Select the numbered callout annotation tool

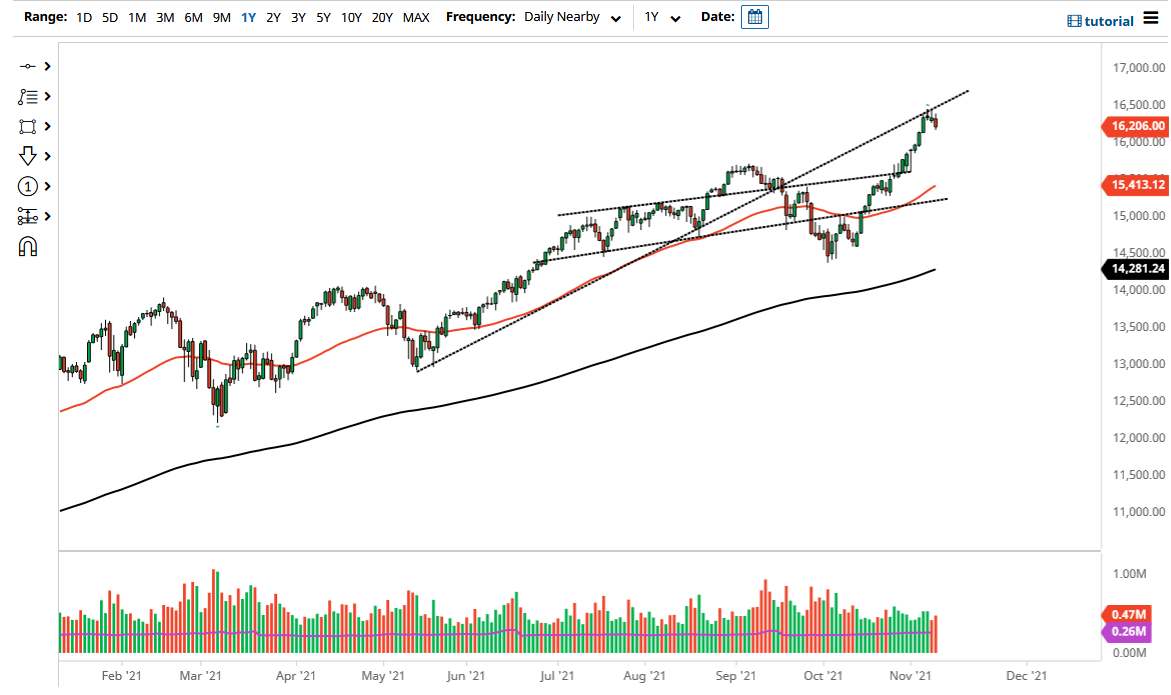[28, 186]
